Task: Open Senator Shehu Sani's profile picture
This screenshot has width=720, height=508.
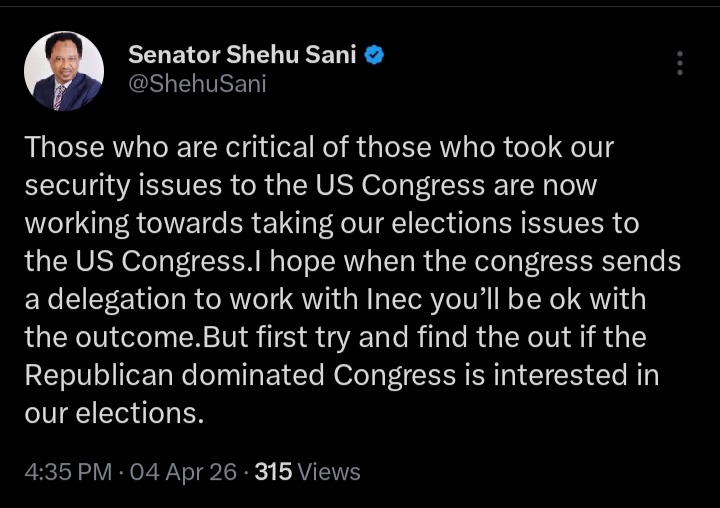Action: pyautogui.click(x=64, y=71)
